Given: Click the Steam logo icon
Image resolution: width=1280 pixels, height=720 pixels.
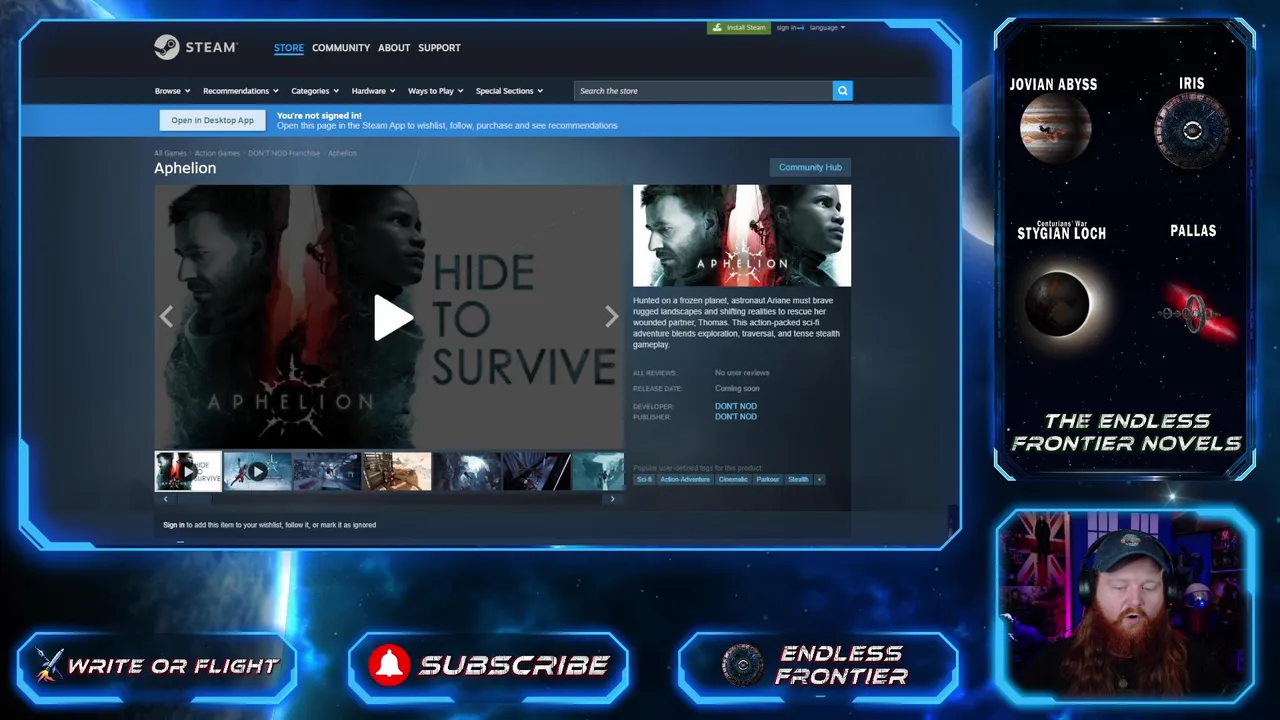Looking at the screenshot, I should click(166, 47).
